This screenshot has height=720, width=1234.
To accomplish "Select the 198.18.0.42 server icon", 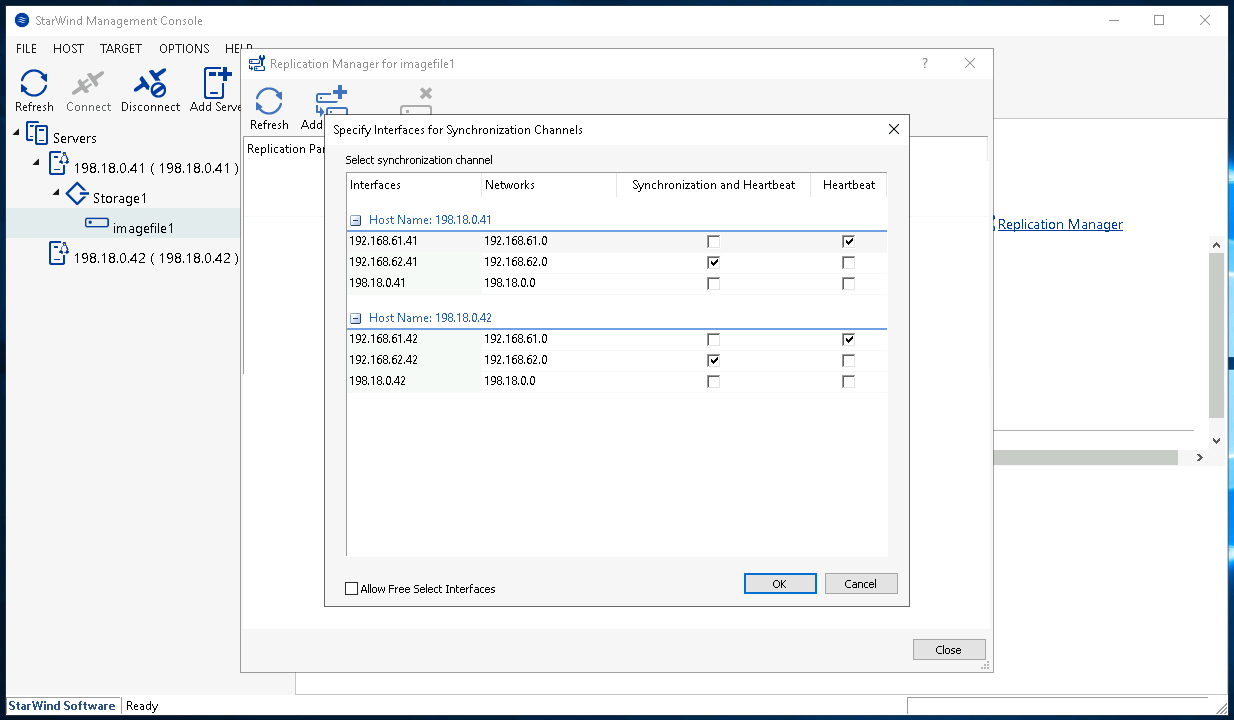I will [59, 254].
